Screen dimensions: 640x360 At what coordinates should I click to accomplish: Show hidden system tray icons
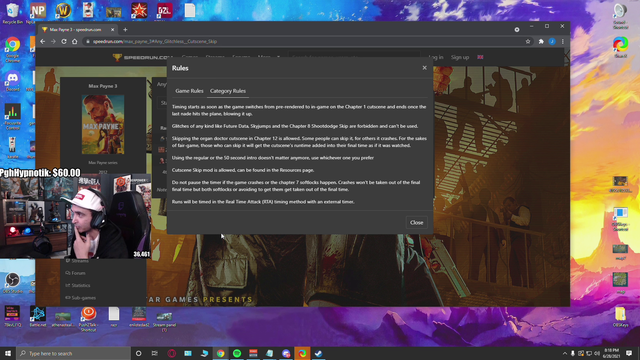point(565,353)
